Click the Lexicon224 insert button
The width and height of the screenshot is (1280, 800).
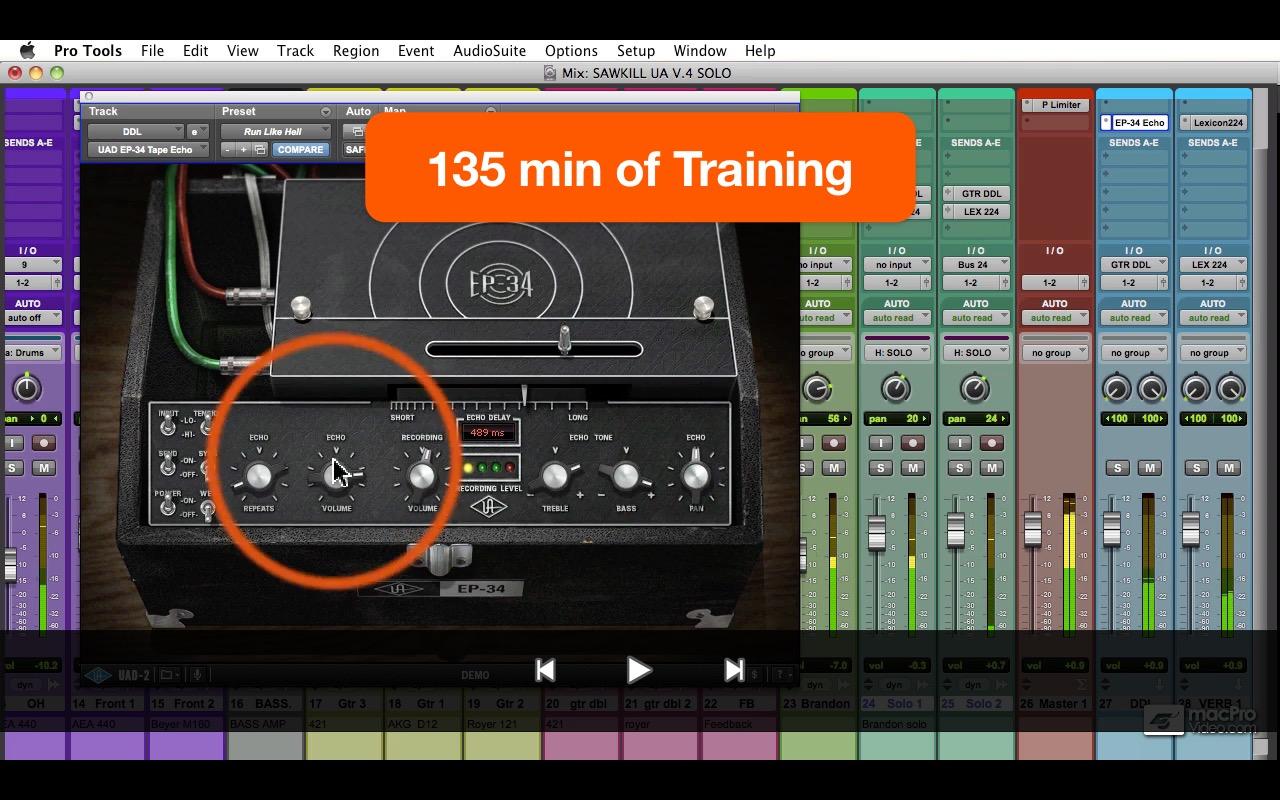(x=1213, y=123)
